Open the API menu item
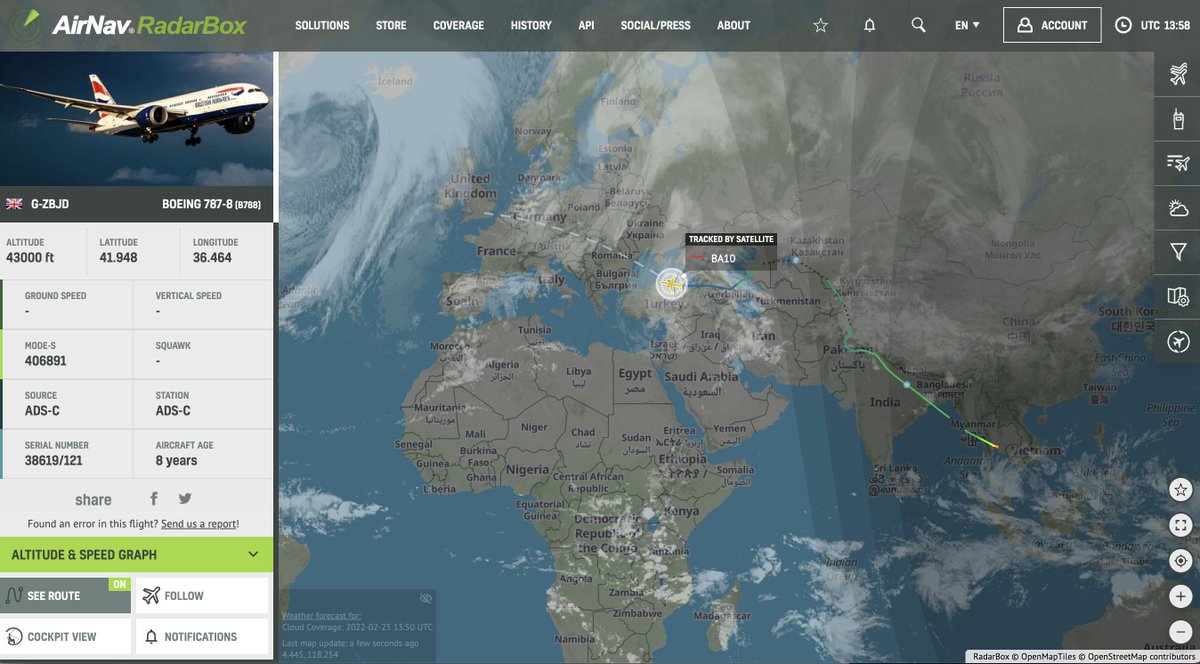The width and height of the screenshot is (1200, 664). [x=586, y=25]
